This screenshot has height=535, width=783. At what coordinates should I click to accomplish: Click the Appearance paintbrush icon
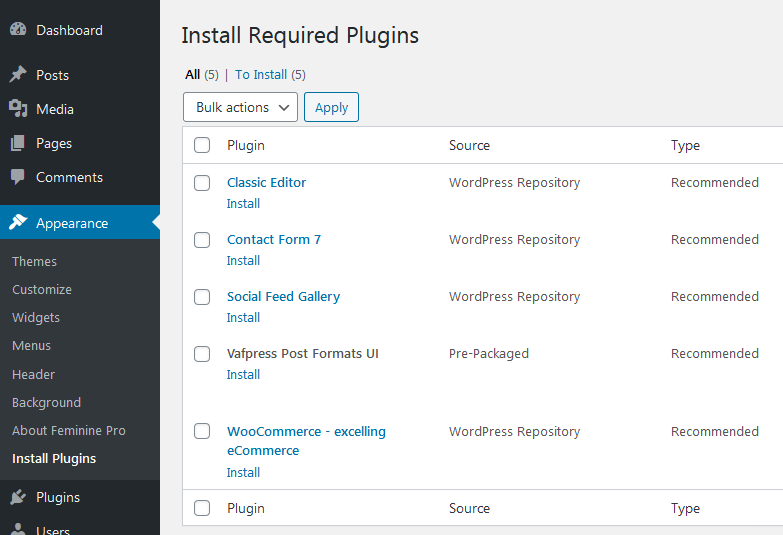coord(18,222)
